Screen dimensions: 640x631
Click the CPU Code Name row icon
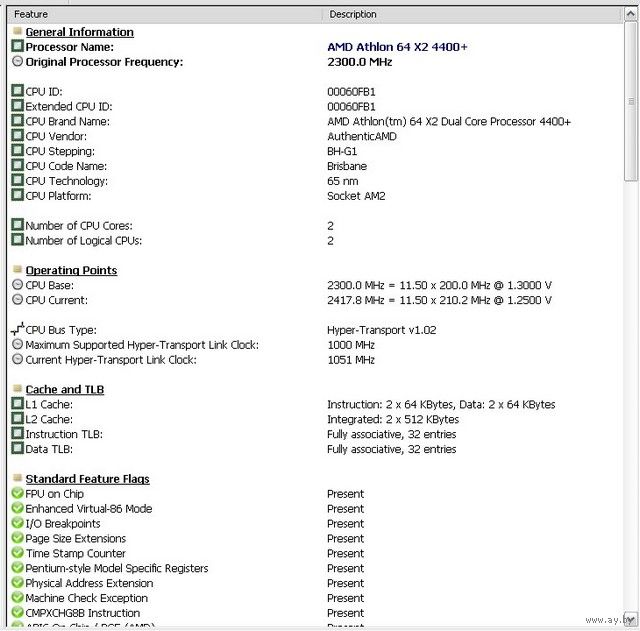pos(17,165)
